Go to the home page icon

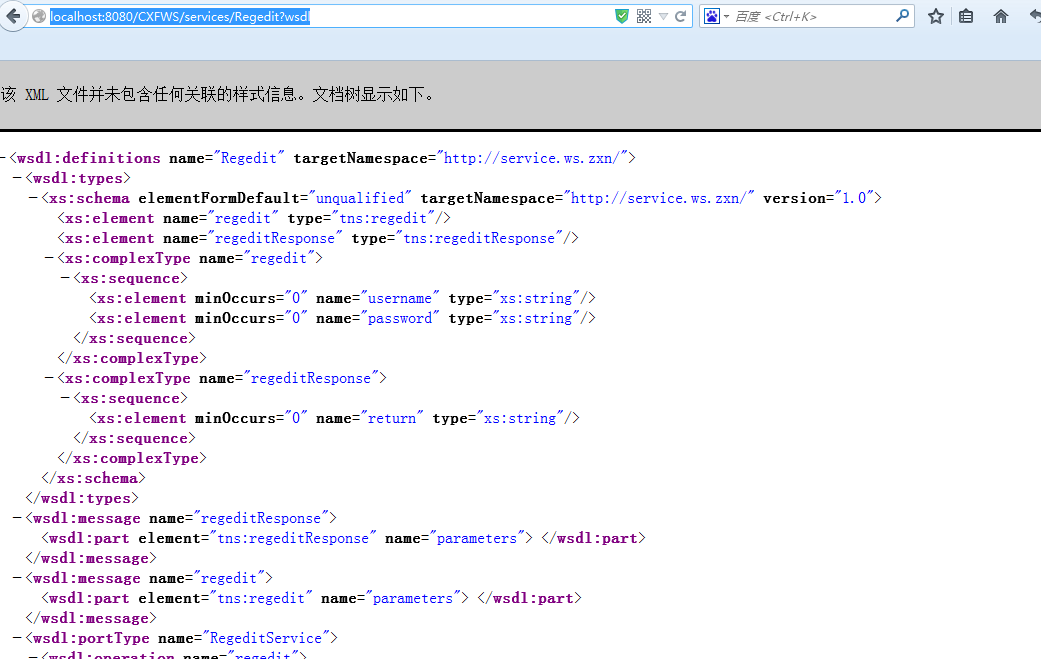point(1001,17)
